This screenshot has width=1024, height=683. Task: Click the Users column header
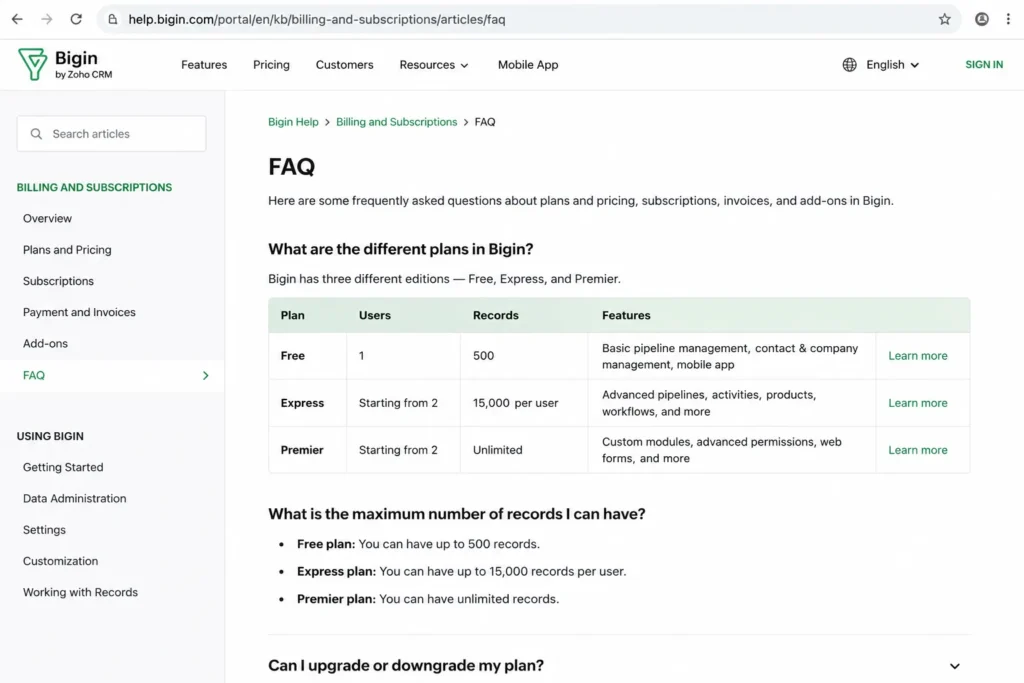click(x=374, y=315)
